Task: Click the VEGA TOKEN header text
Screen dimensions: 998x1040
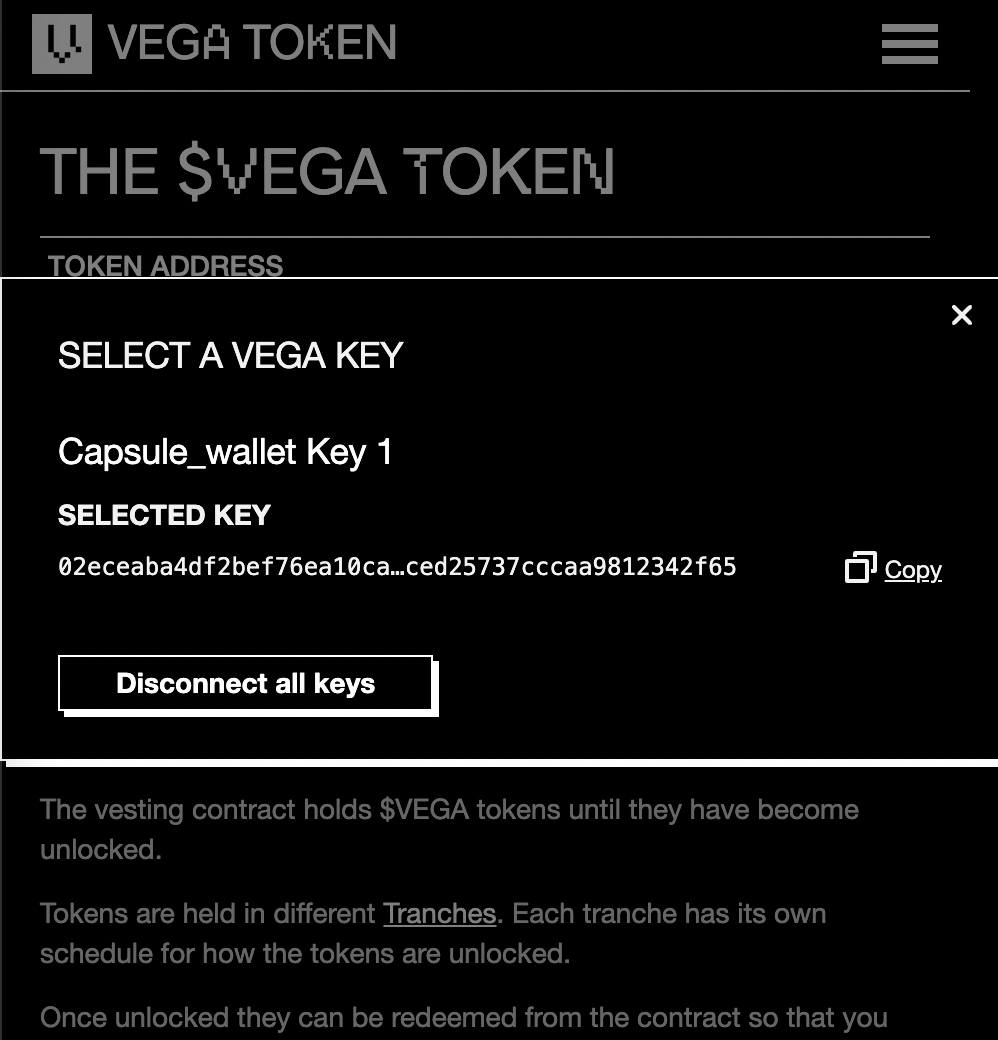Action: [x=255, y=43]
